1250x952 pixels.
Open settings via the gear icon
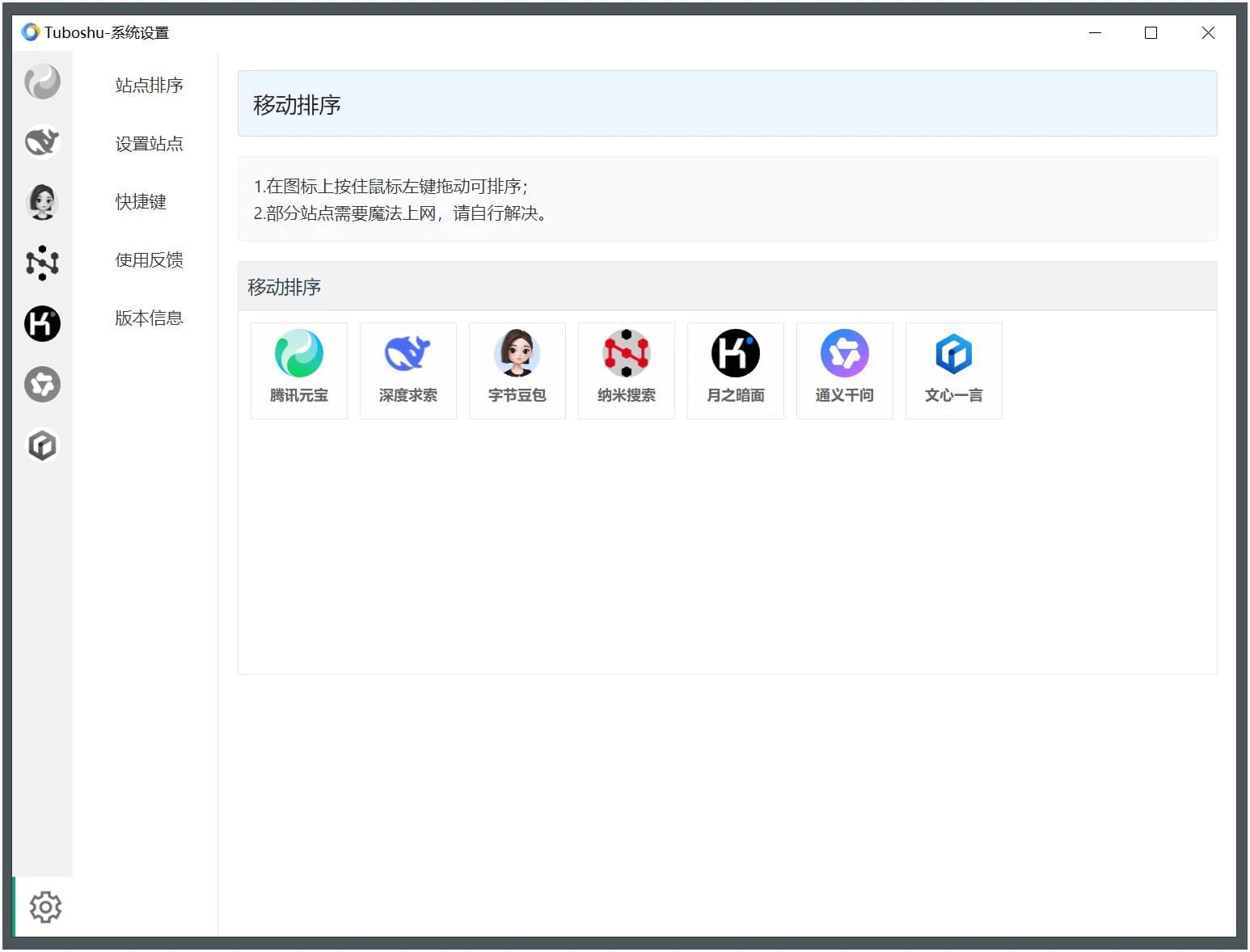click(44, 907)
